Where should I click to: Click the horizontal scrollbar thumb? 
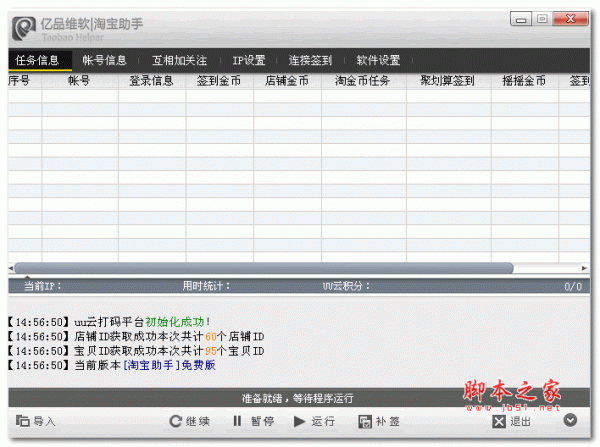point(264,268)
